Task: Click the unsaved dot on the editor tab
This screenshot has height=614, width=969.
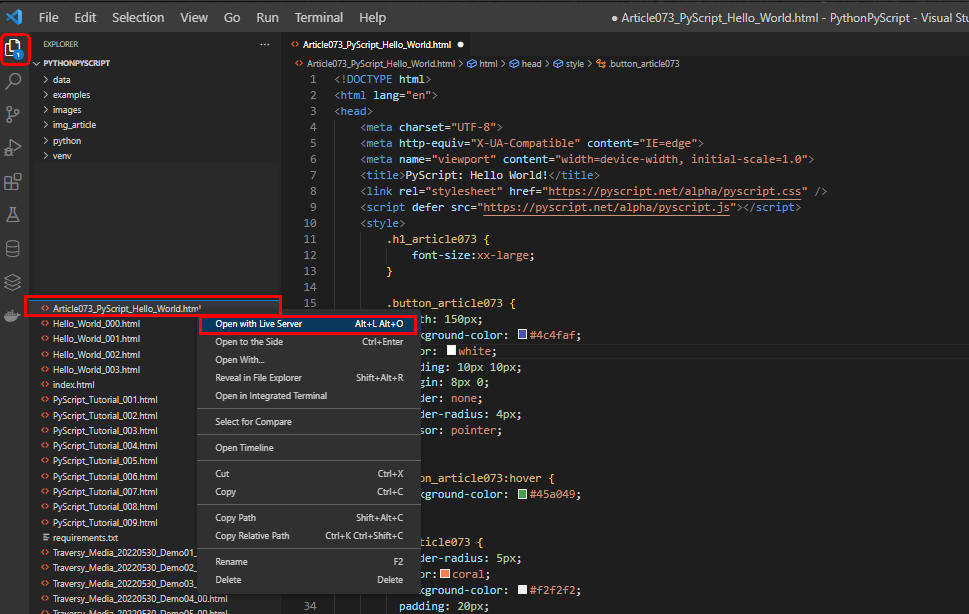Action: (x=460, y=44)
